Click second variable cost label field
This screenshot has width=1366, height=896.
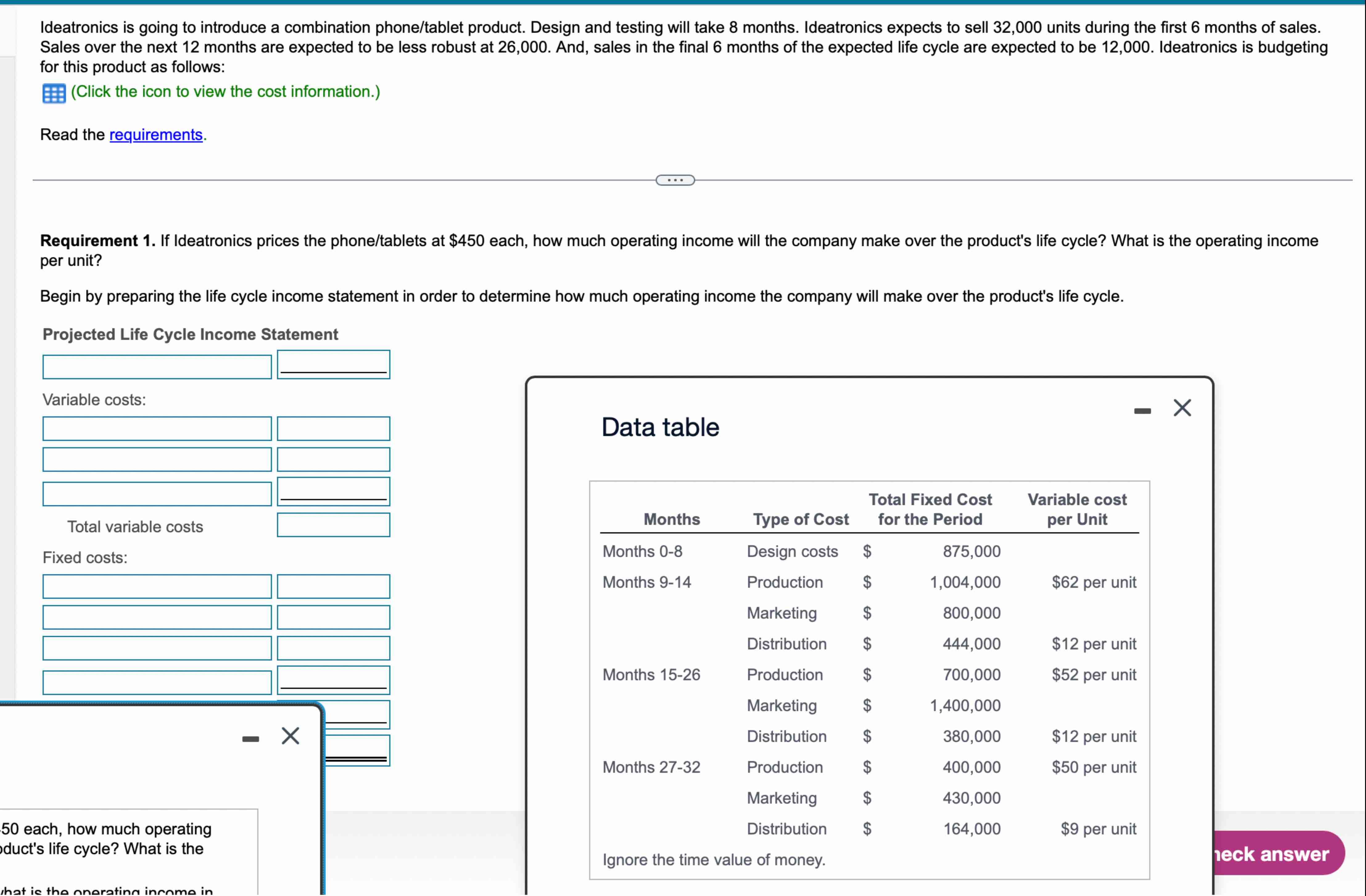point(157,459)
